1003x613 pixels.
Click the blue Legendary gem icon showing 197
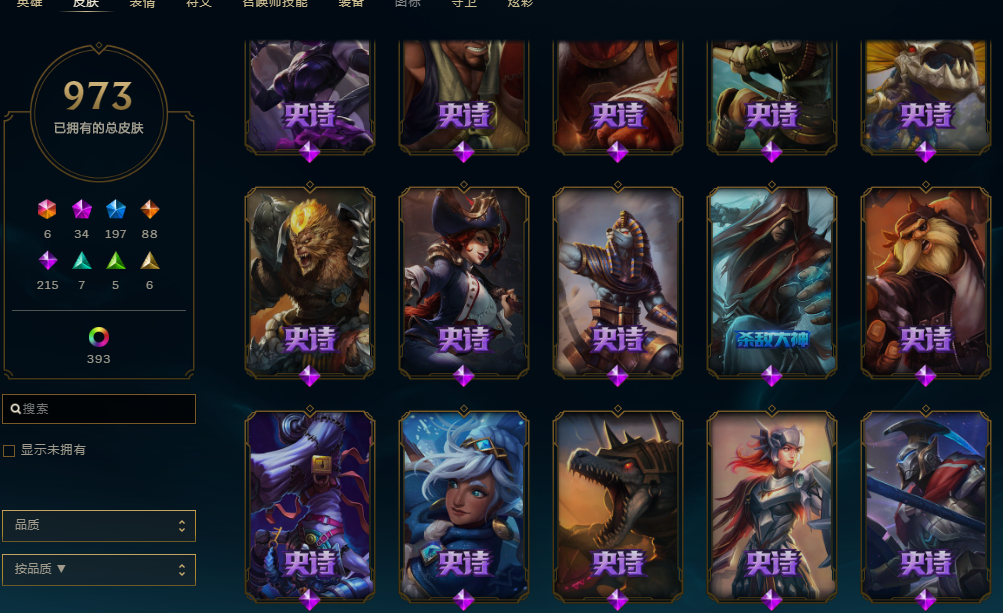pyautogui.click(x=116, y=209)
